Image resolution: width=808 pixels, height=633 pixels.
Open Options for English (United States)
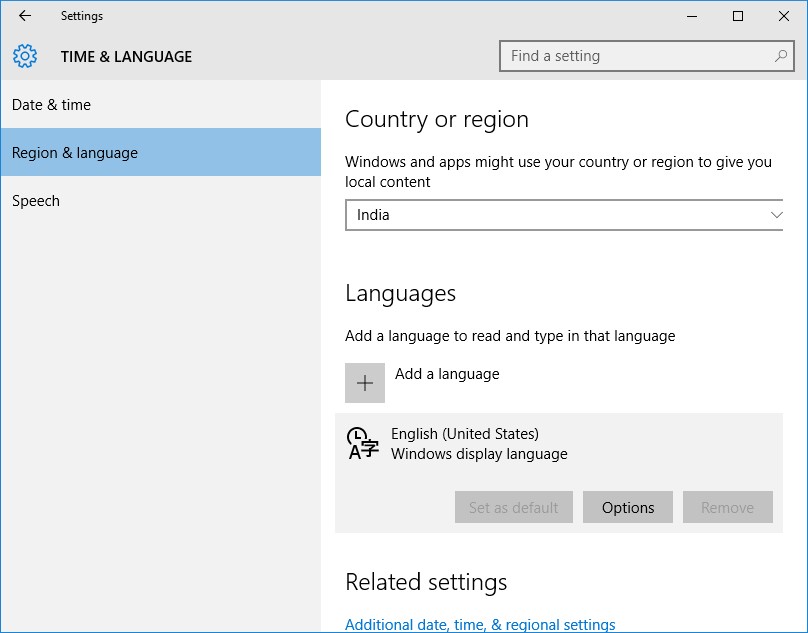[627, 507]
